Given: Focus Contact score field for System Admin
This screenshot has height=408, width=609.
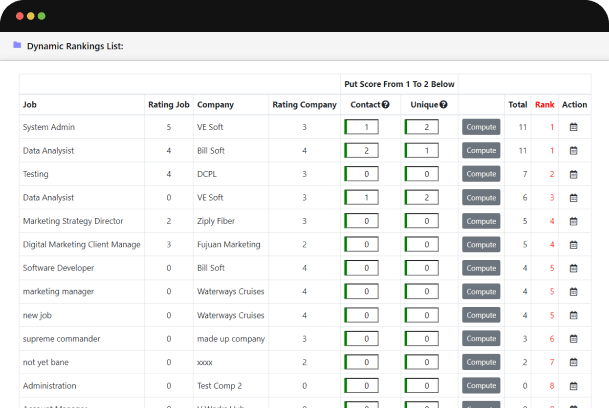Looking at the screenshot, I should [x=367, y=127].
